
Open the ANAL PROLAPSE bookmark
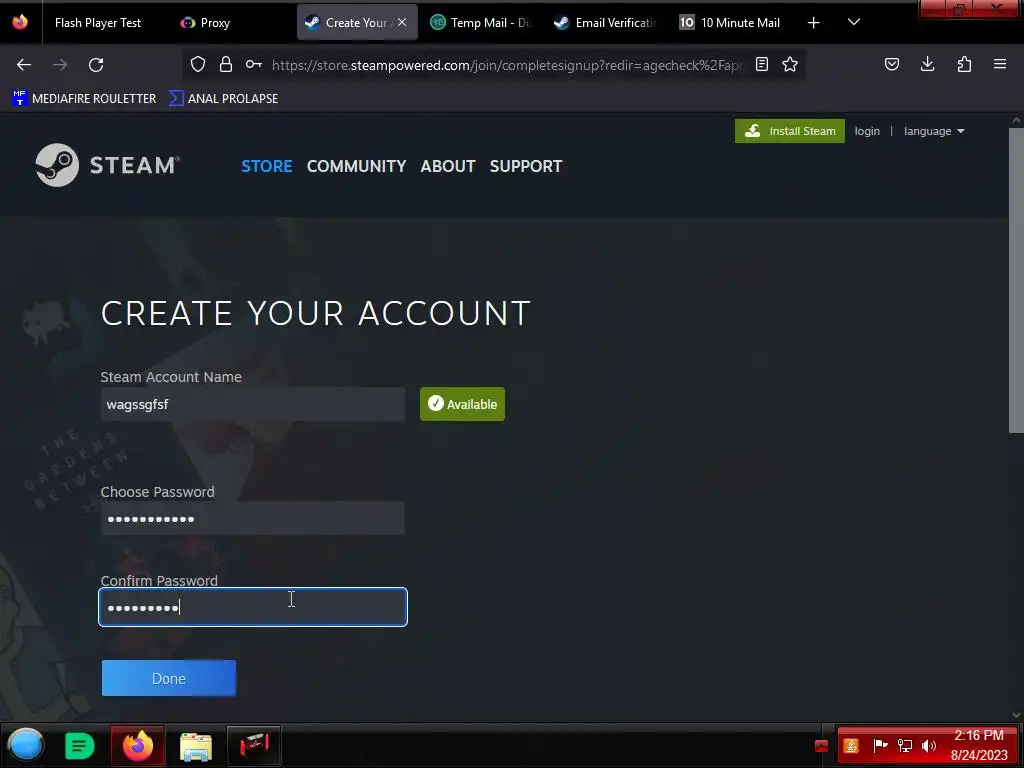click(x=224, y=99)
